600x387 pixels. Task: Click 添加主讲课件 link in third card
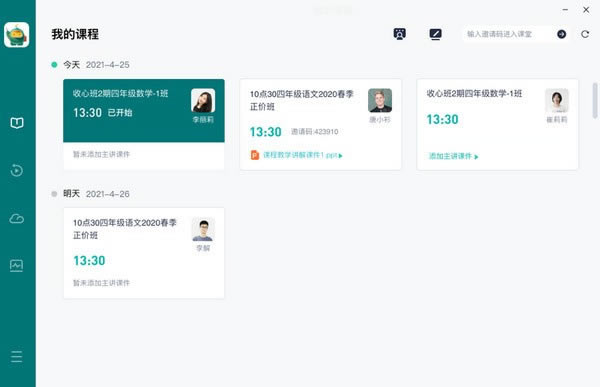point(453,156)
